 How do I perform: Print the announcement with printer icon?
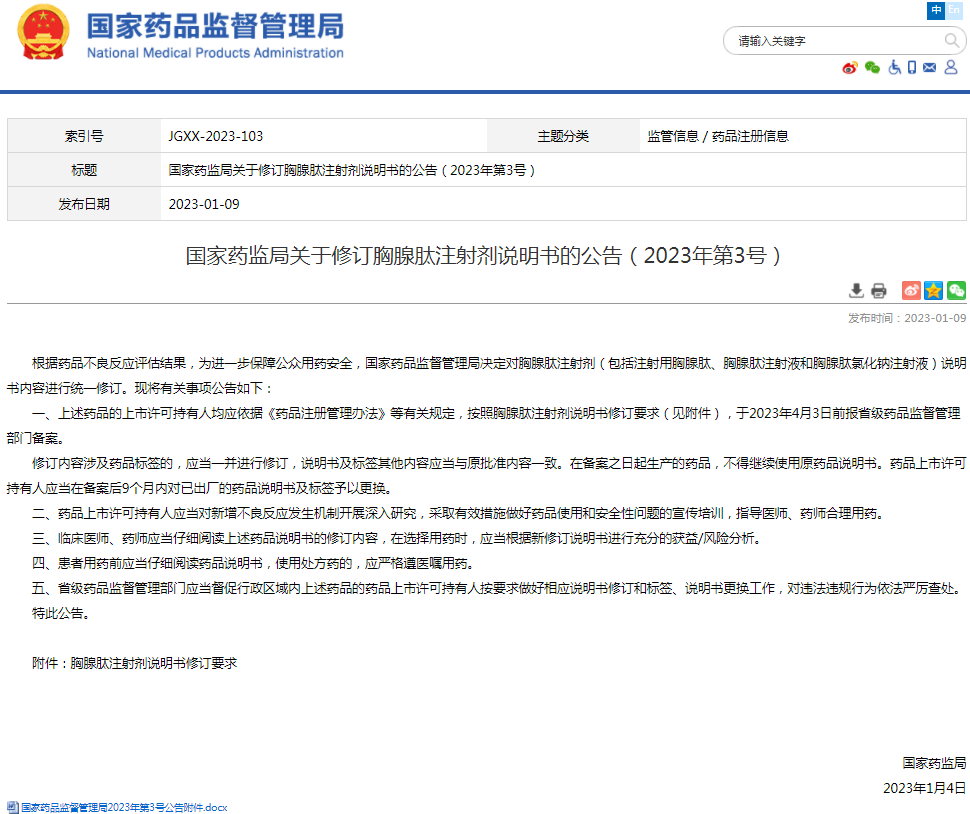click(878, 290)
